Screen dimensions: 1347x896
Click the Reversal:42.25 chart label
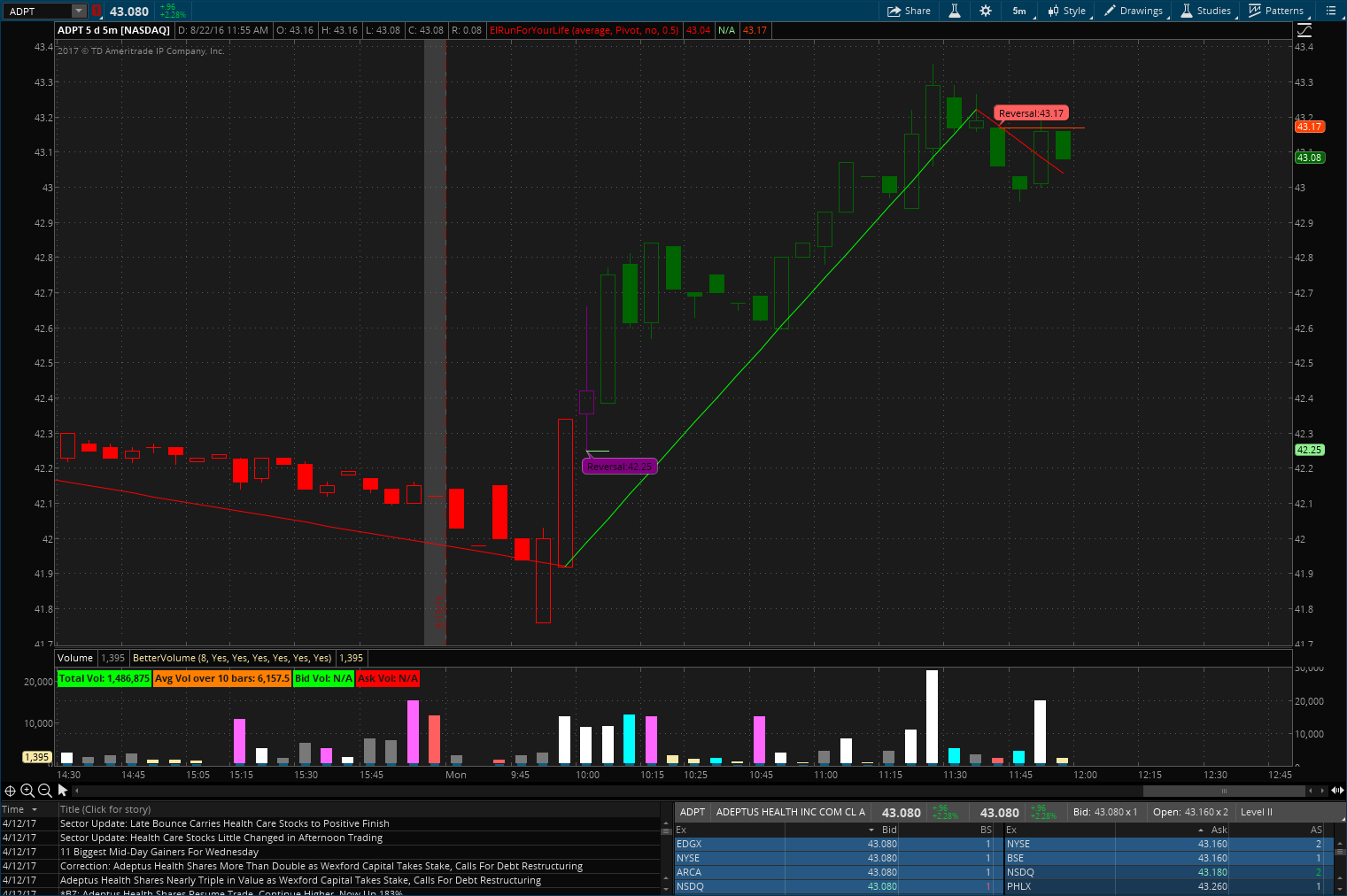(619, 467)
